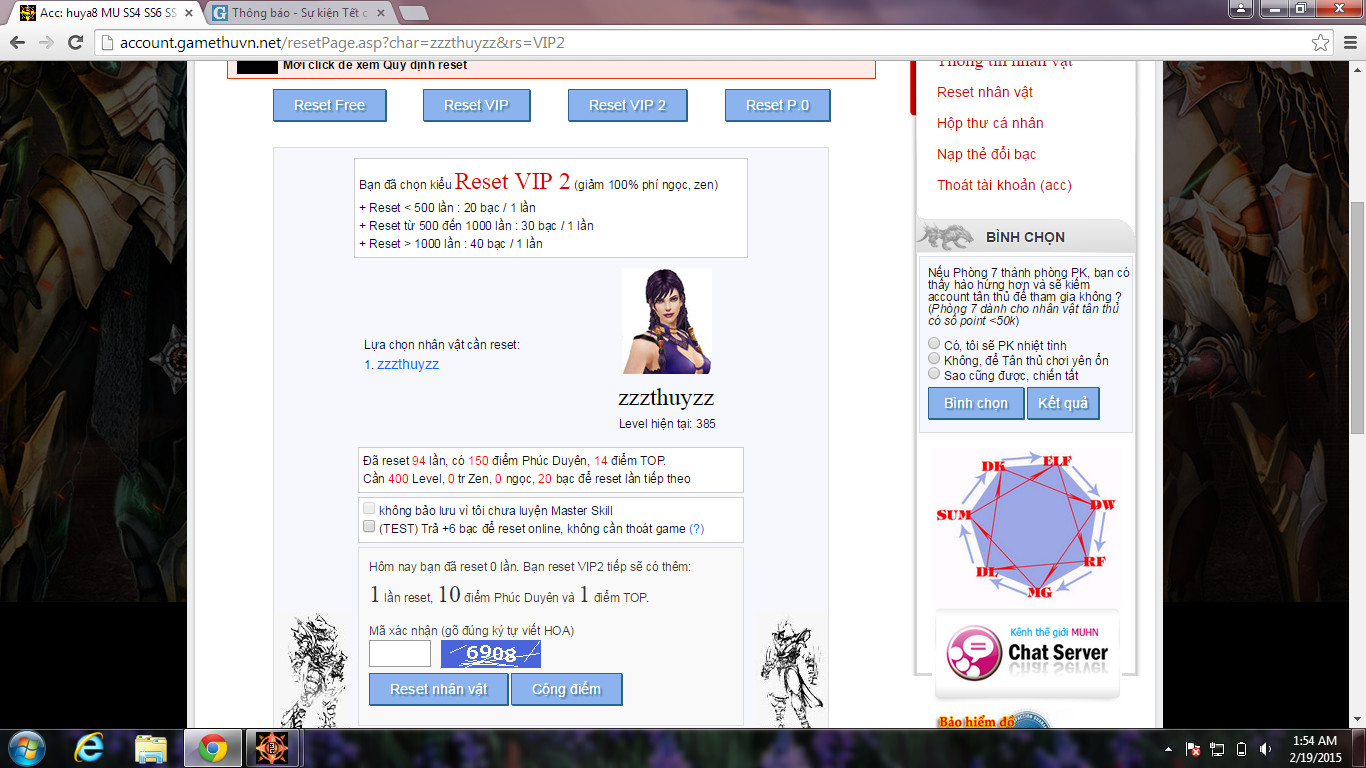Choose 'Không, để Tân thủ chơi yên ổn'

tap(935, 359)
